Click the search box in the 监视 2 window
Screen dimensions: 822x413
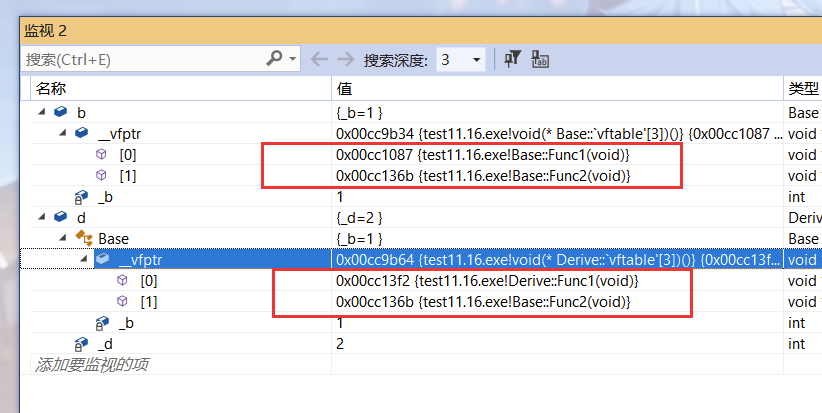(x=160, y=59)
